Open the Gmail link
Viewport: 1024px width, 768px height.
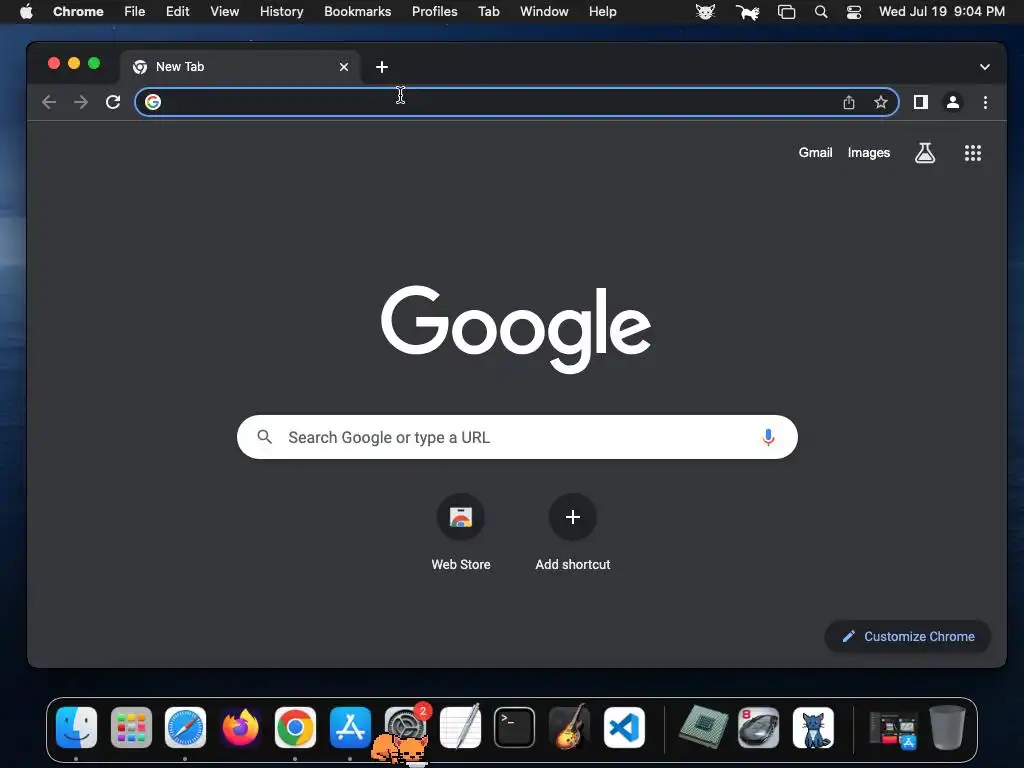[x=815, y=152]
